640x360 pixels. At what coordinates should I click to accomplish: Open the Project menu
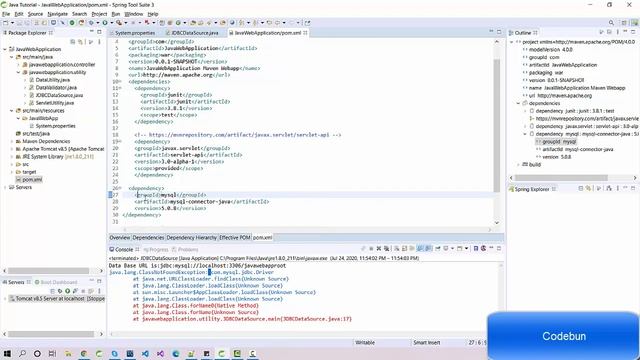point(99,14)
